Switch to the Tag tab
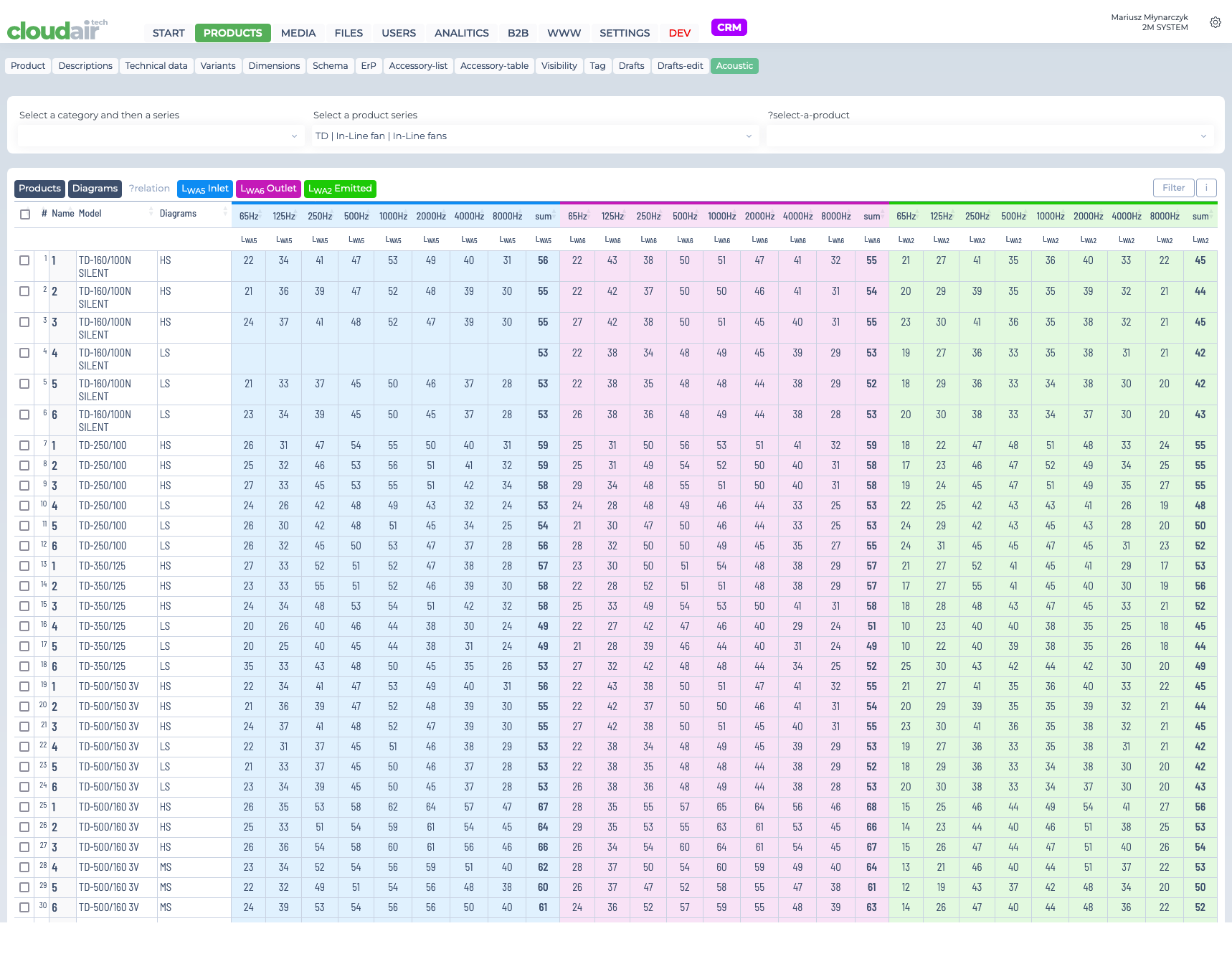Viewport: 1232px width, 954px height. click(x=597, y=66)
